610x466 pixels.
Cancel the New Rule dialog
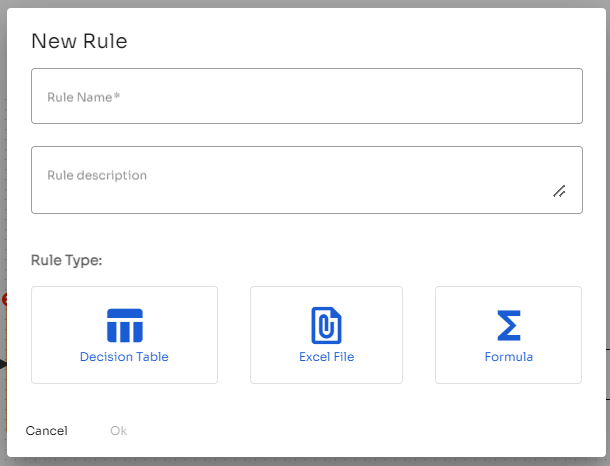point(47,431)
